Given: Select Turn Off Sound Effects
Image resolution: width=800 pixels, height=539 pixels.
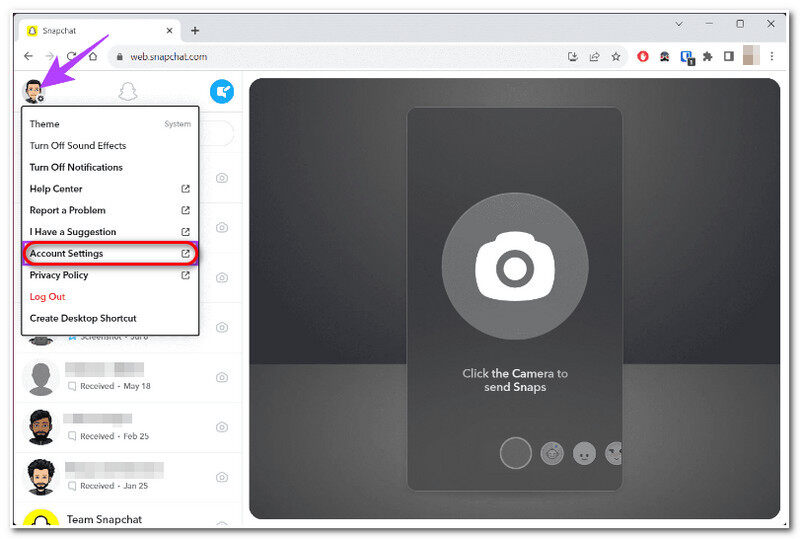Looking at the screenshot, I should click(x=110, y=145).
